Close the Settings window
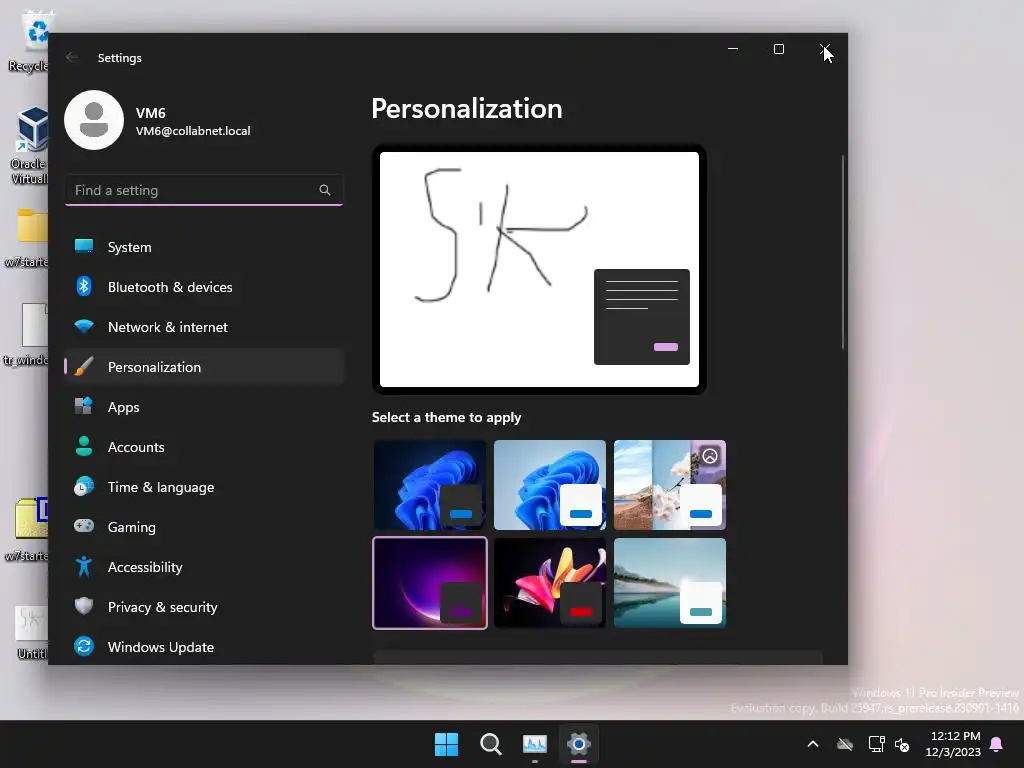This screenshot has height=768, width=1024. tap(825, 50)
